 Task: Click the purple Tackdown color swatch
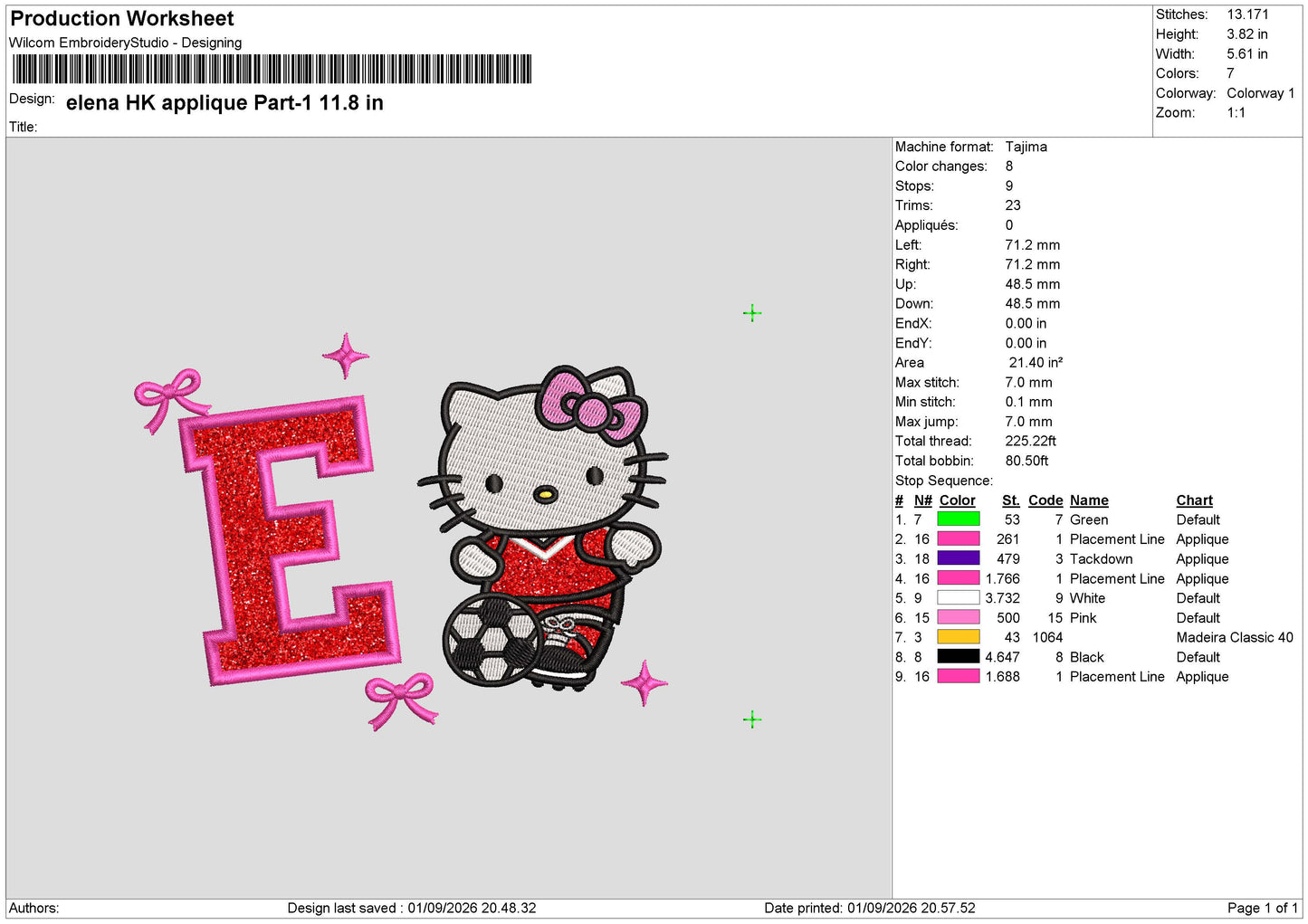pyautogui.click(x=958, y=559)
